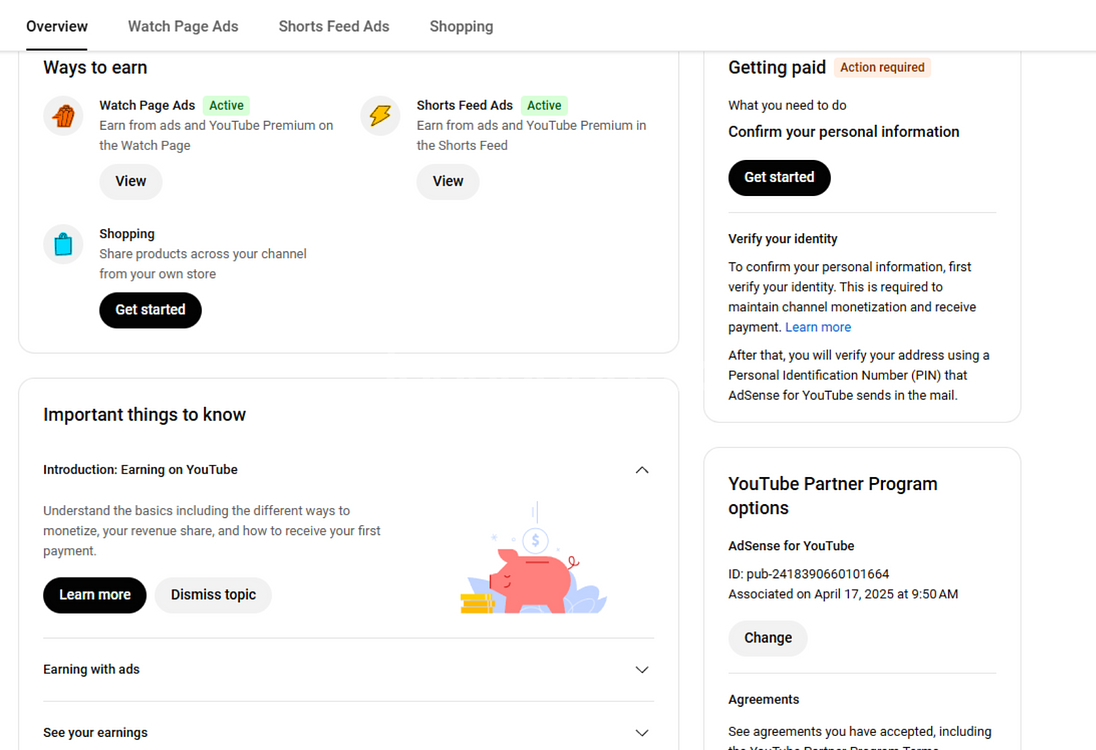The height and width of the screenshot is (750, 1096).
Task: Click Change under AdSense for YouTube
Action: [x=768, y=638]
